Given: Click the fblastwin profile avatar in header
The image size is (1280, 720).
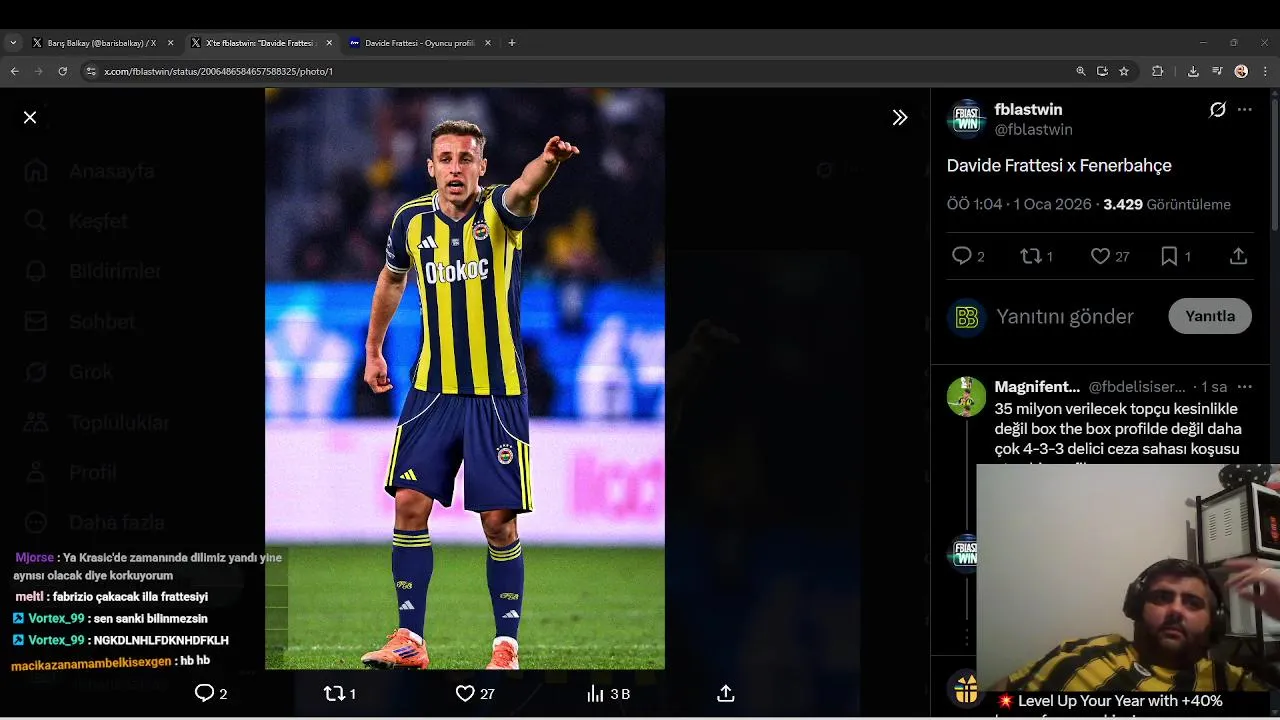Looking at the screenshot, I should click(x=966, y=118).
